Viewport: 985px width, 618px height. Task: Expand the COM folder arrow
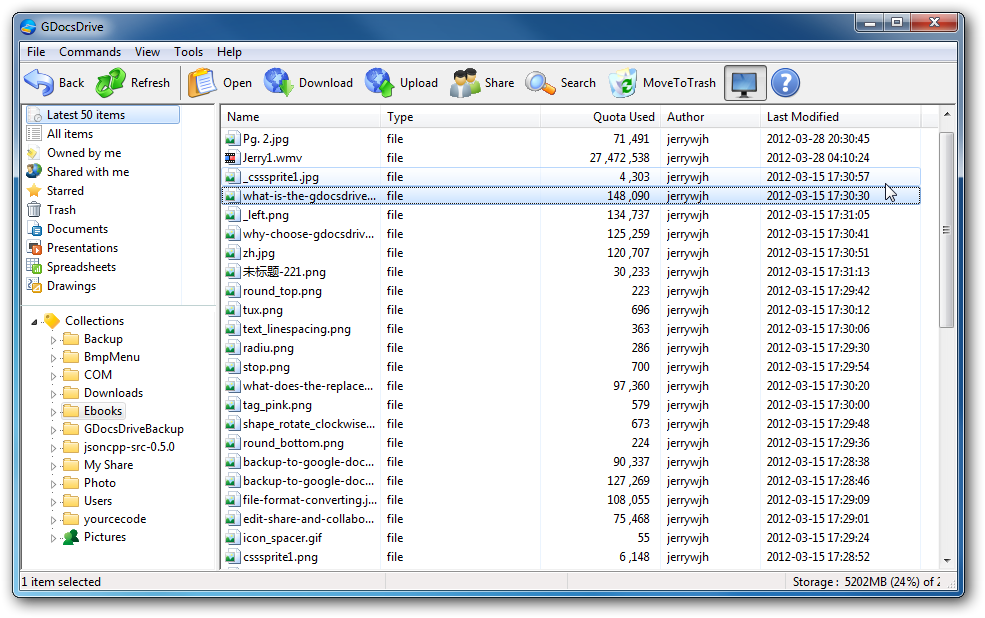53,376
